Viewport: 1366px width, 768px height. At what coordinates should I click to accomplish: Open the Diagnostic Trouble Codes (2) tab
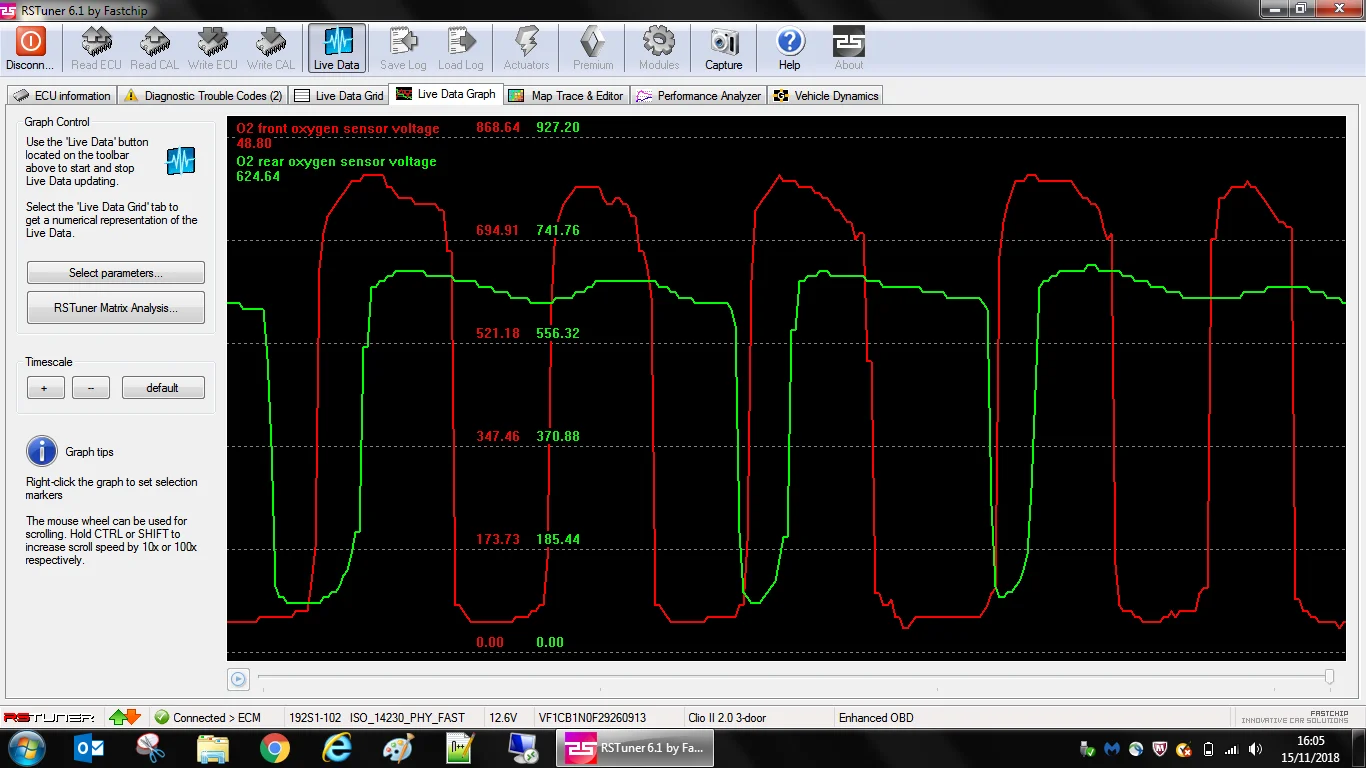point(203,96)
